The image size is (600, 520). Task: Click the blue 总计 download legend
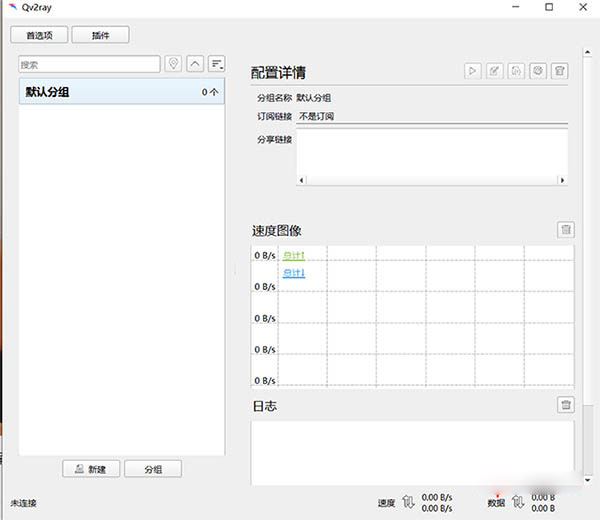click(x=294, y=273)
